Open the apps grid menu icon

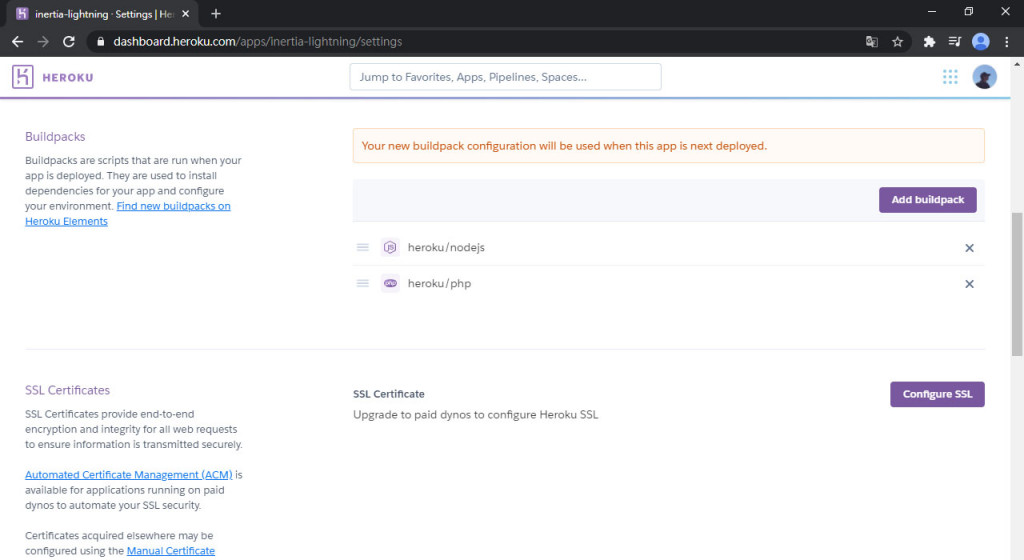(x=950, y=77)
